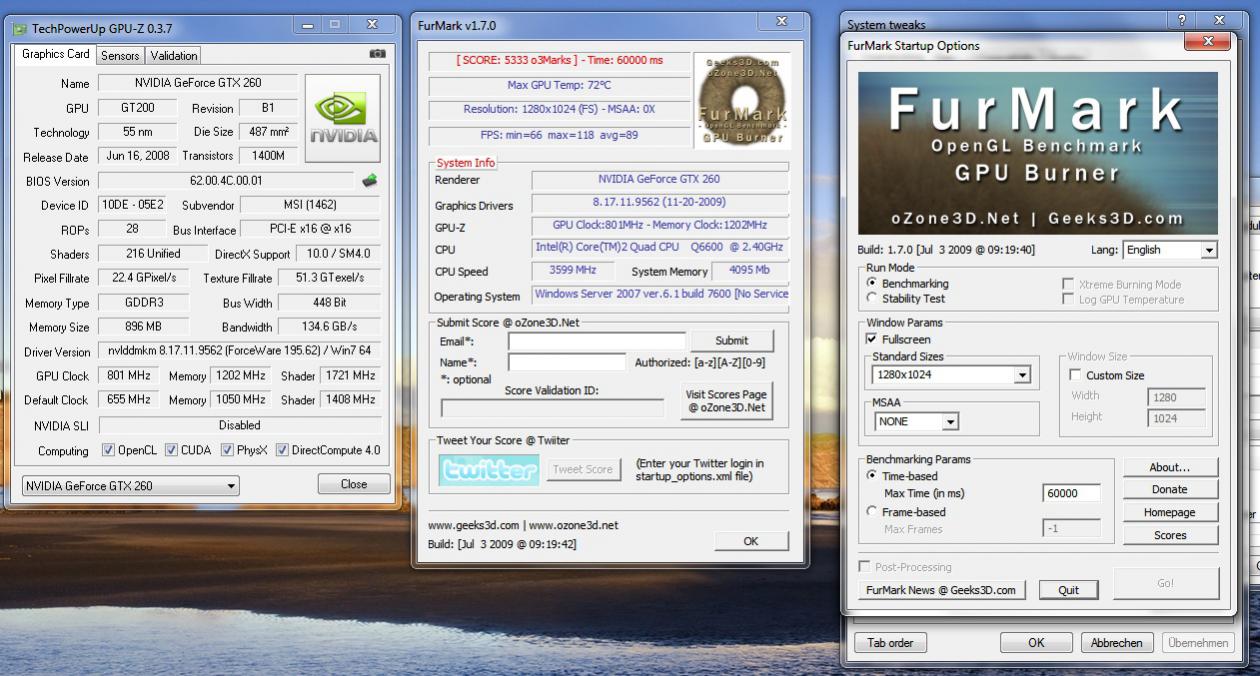Click the Bandwidth 134.6 GB/s field
The width and height of the screenshot is (1260, 676).
tap(329, 327)
